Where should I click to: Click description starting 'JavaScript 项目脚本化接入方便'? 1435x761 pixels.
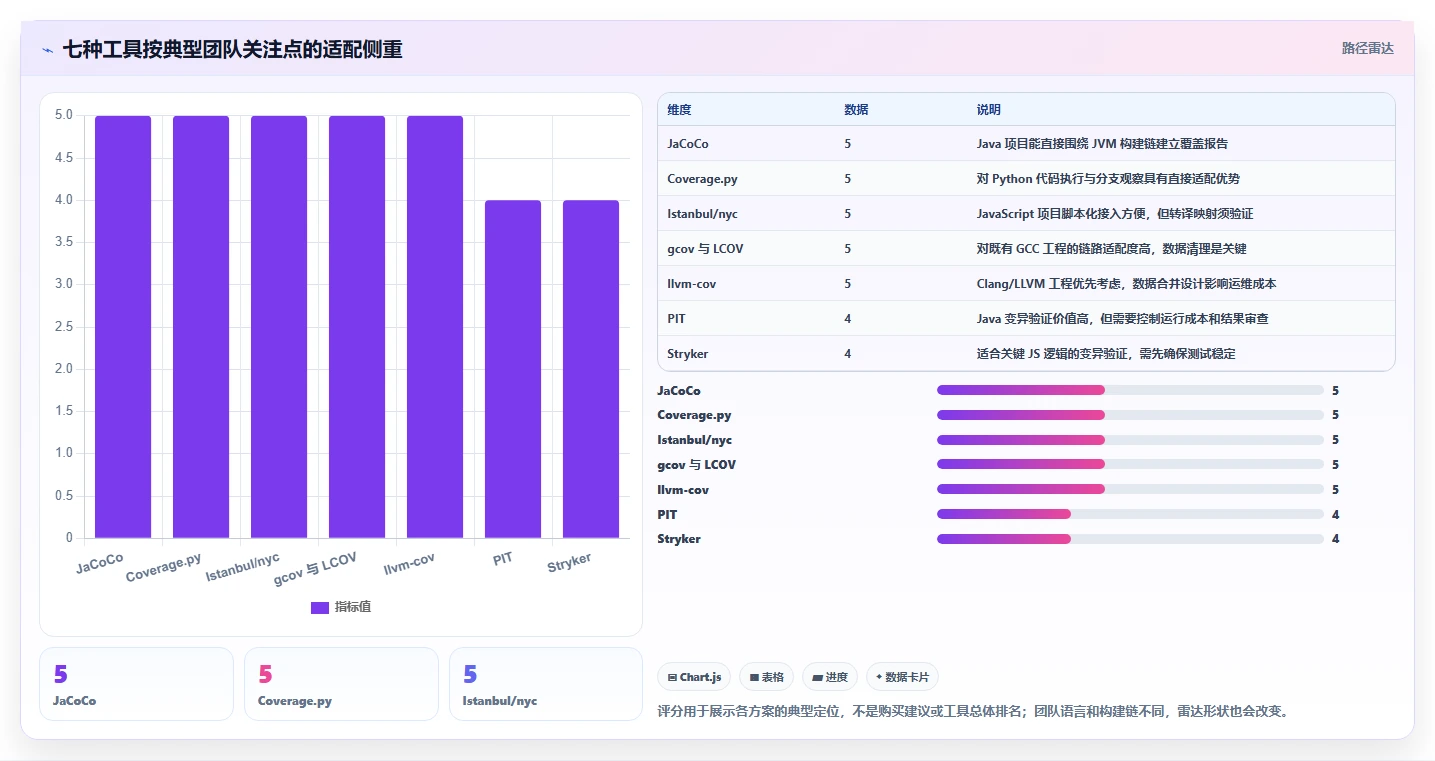[x=1115, y=214]
